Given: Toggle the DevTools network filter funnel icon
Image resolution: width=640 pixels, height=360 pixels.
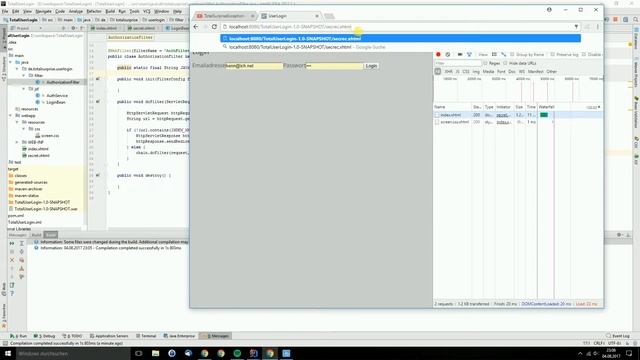Looking at the screenshot, I should (469, 54).
